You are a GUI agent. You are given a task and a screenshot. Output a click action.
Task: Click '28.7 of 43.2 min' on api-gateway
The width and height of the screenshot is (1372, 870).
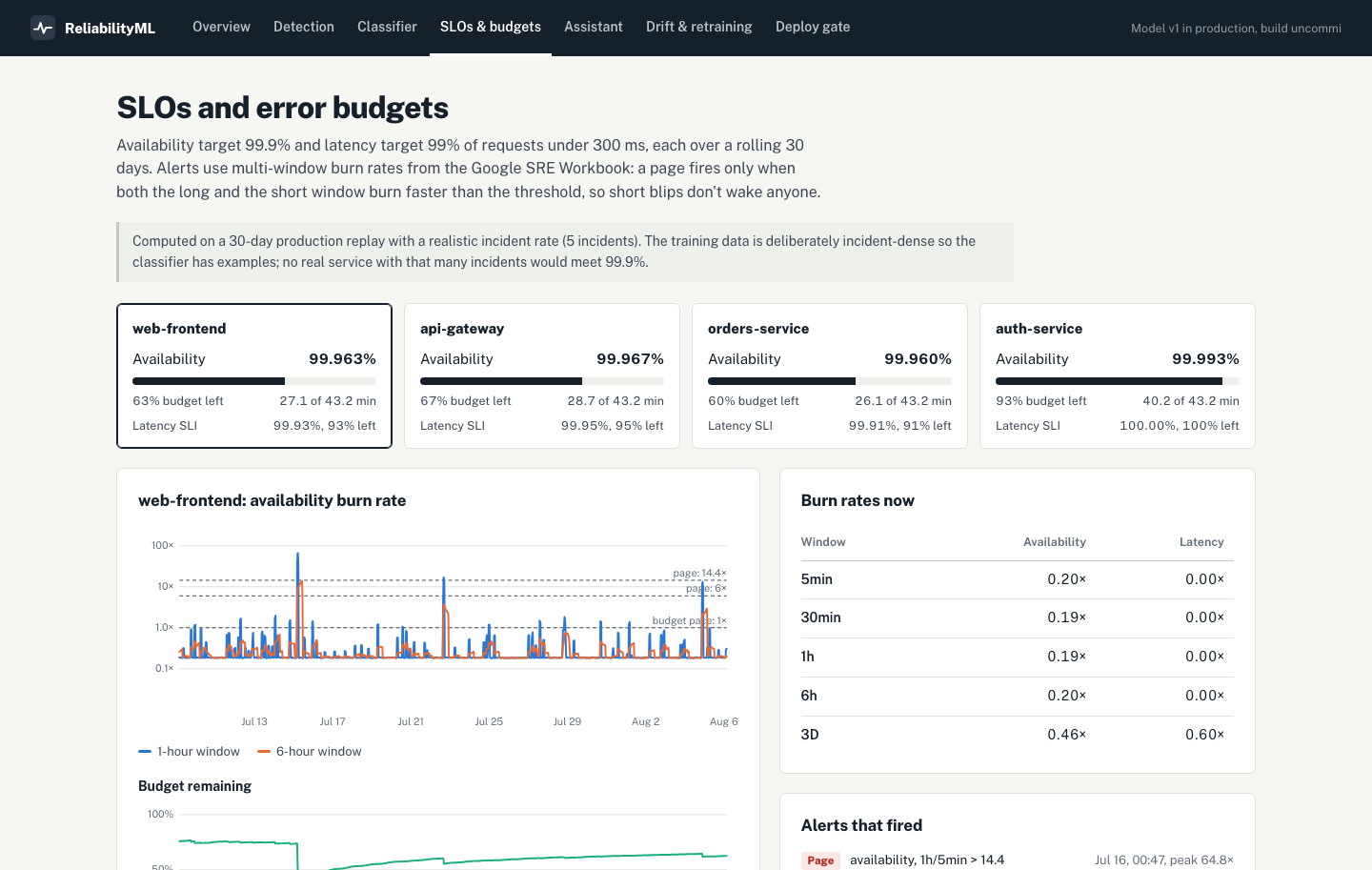[x=615, y=401]
